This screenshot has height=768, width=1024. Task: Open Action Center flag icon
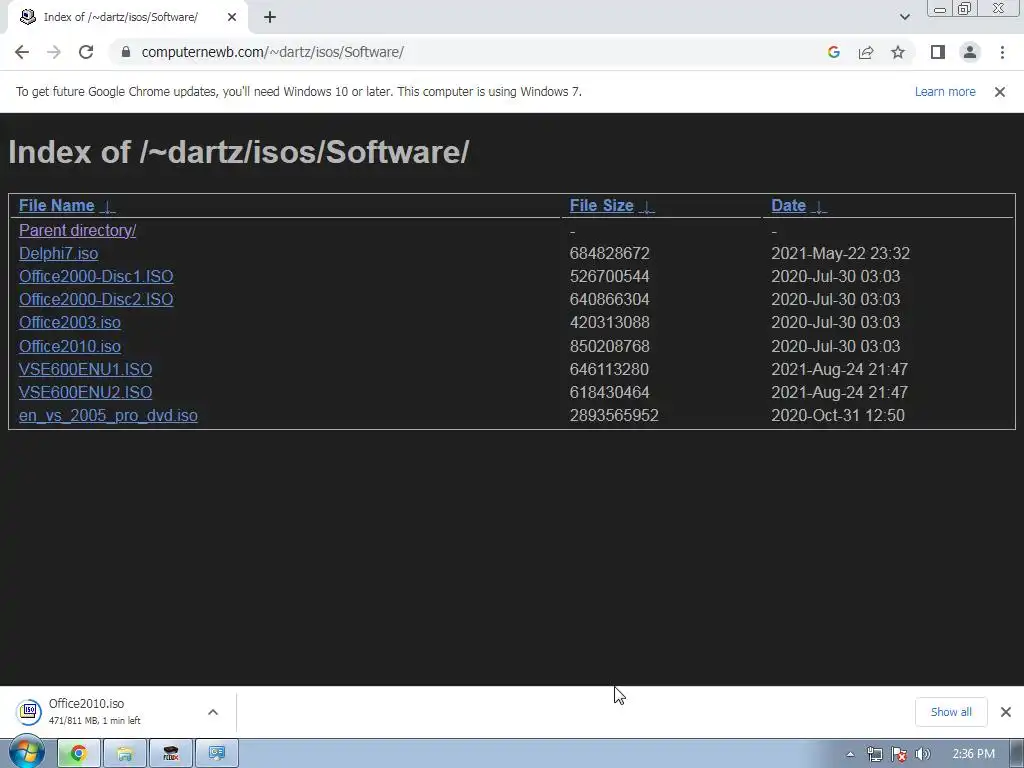[899, 754]
